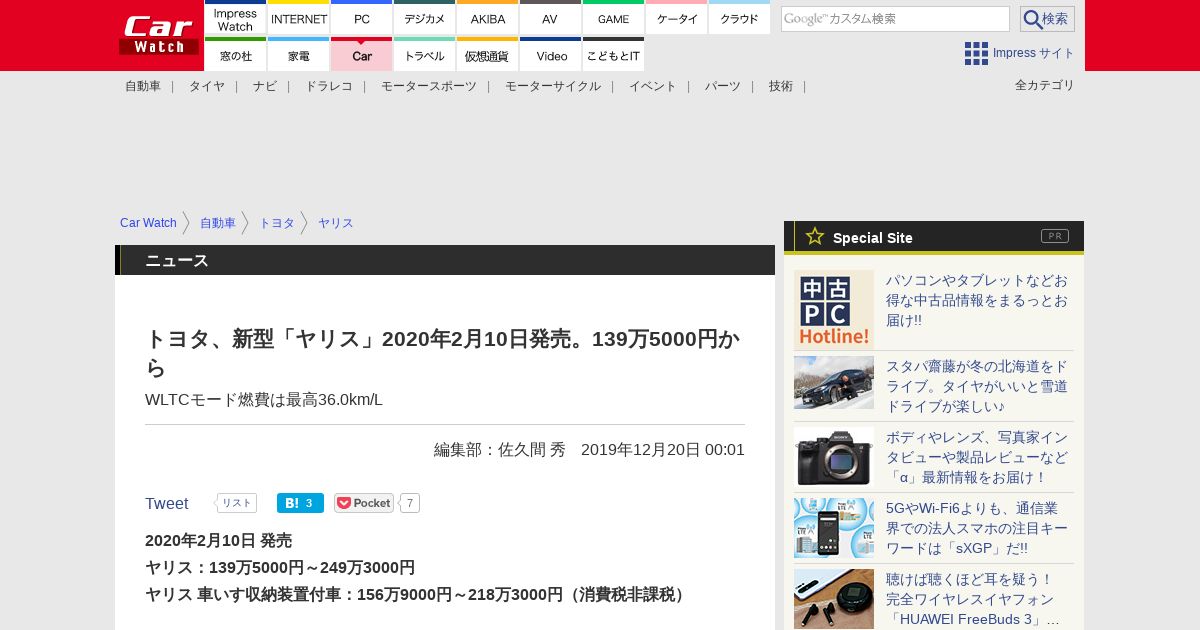Click ヤリス breadcrumb link
Image resolution: width=1200 pixels, height=630 pixels.
tap(336, 223)
